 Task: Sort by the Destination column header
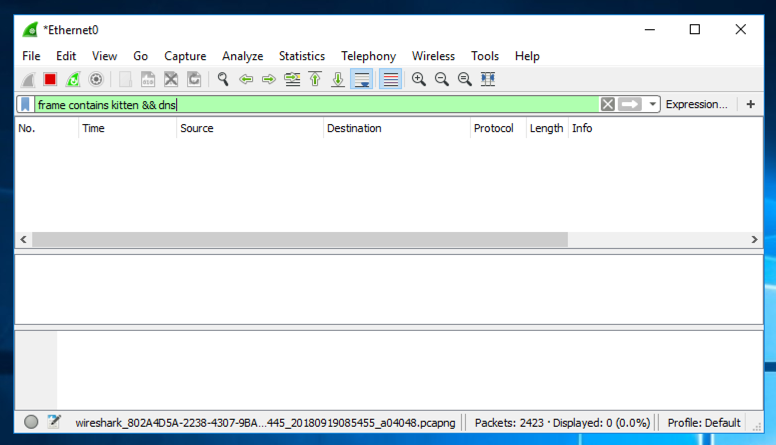click(396, 128)
